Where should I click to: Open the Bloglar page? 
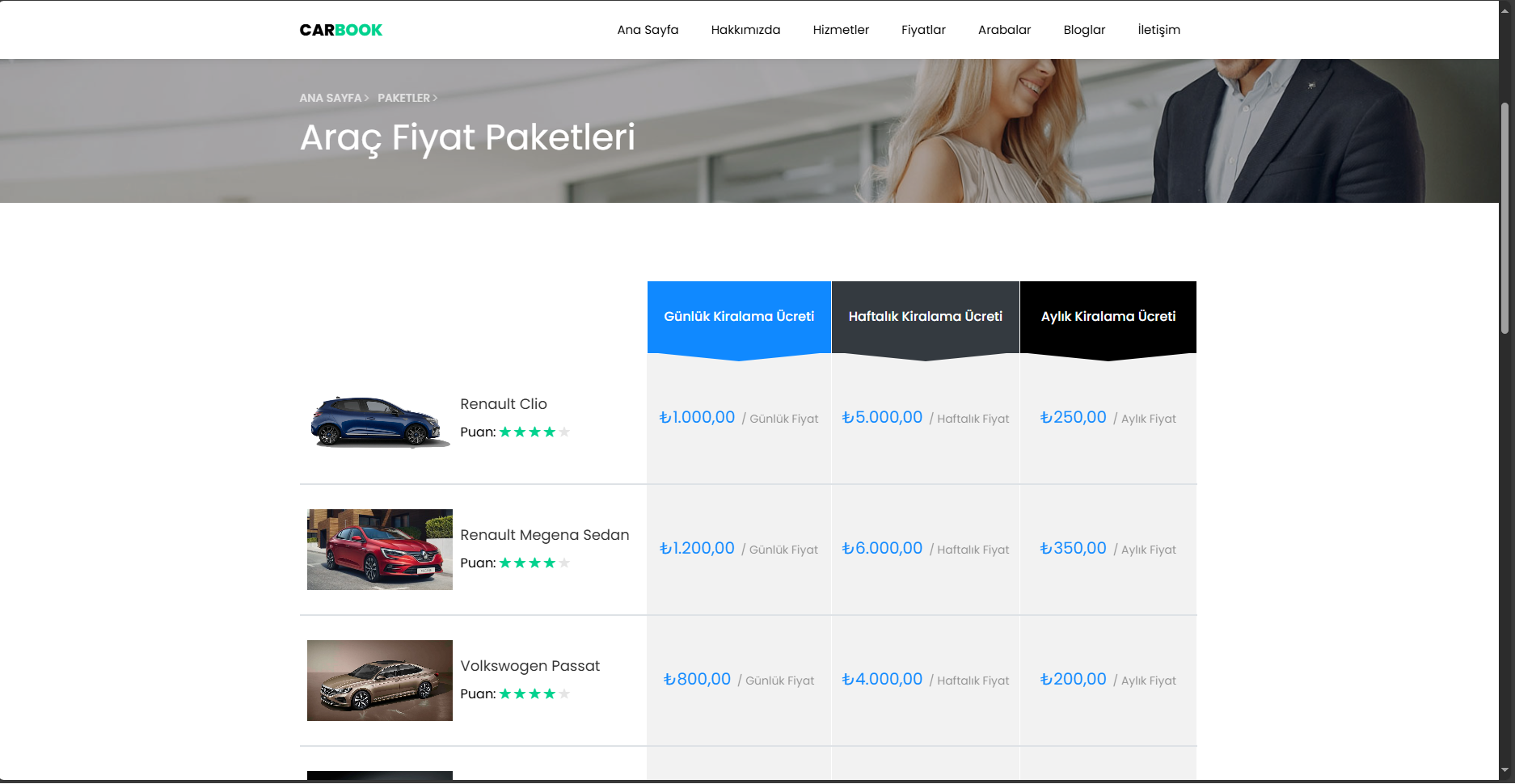coord(1084,29)
